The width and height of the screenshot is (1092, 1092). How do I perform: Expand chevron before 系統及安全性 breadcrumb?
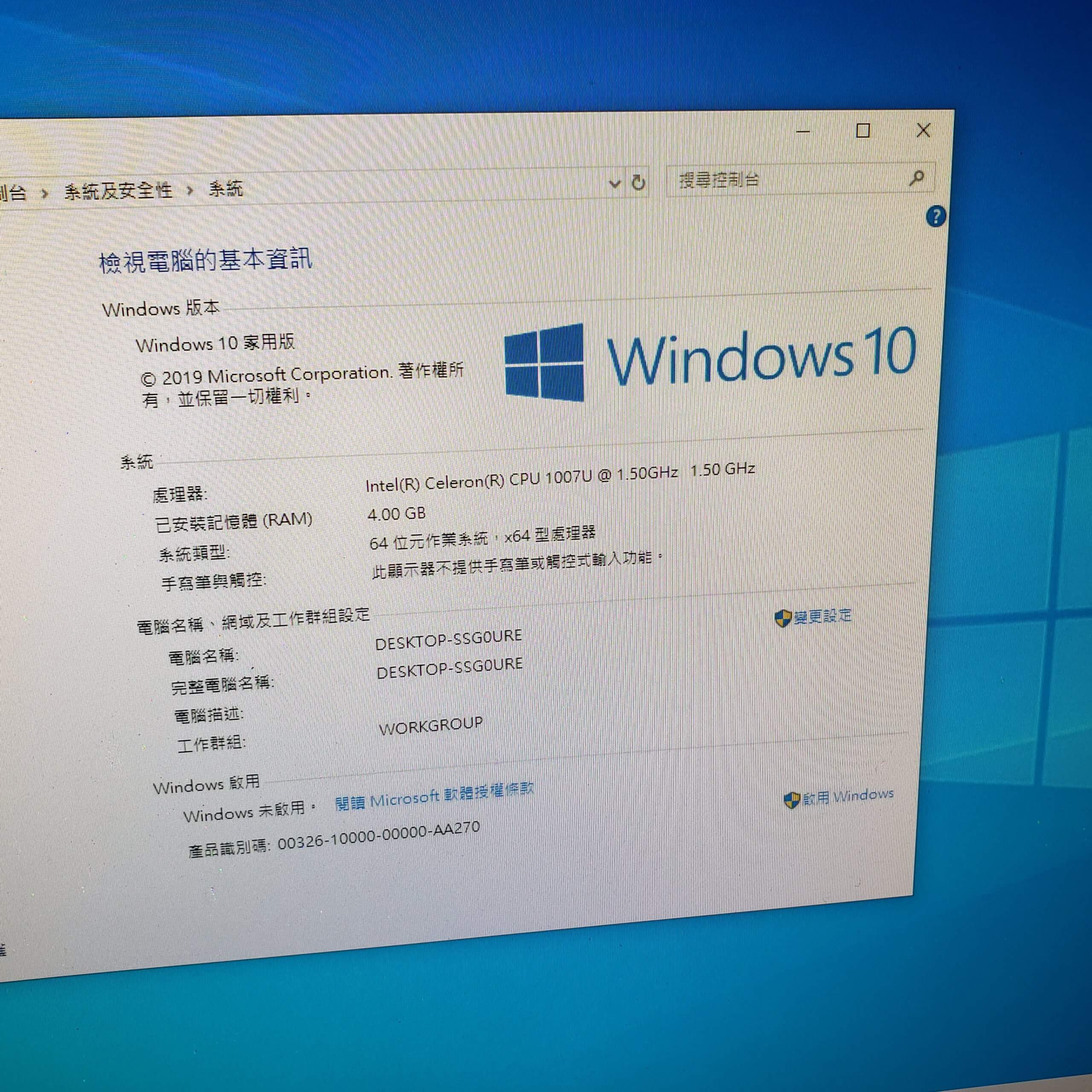pyautogui.click(x=45, y=194)
